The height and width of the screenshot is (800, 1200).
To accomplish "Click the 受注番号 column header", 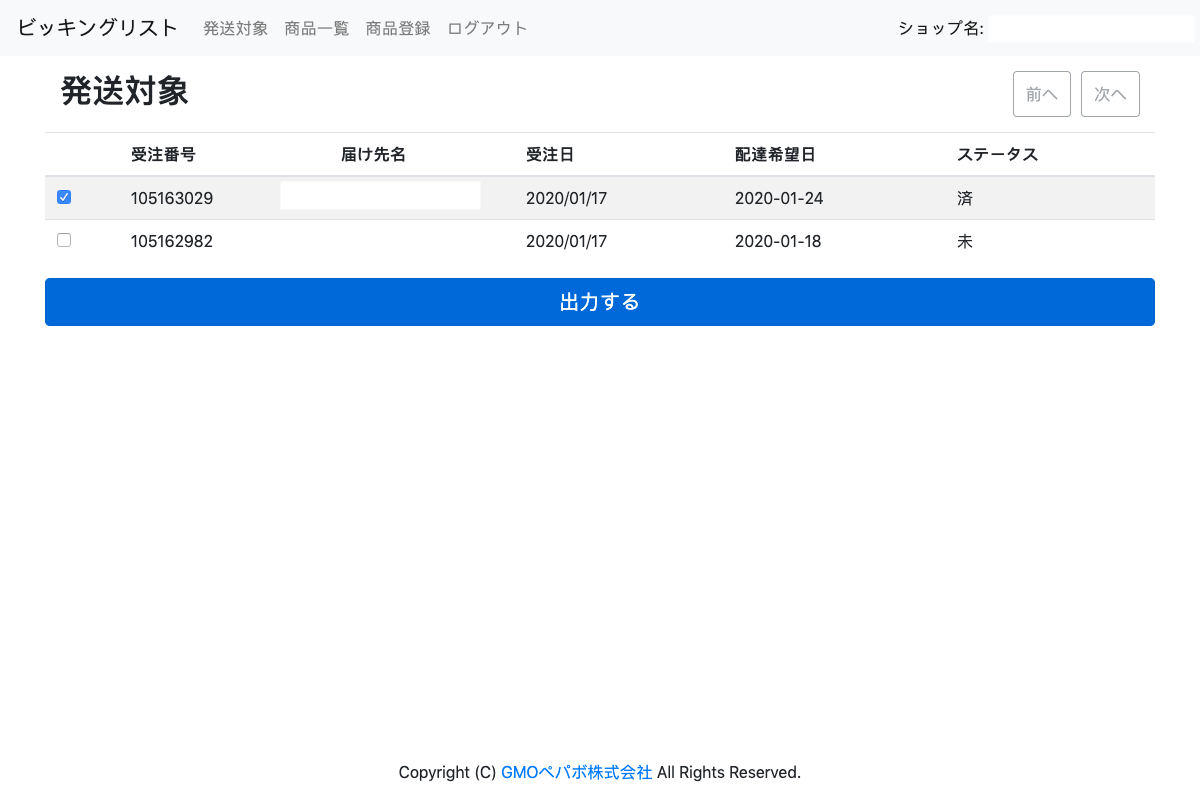I will (163, 154).
